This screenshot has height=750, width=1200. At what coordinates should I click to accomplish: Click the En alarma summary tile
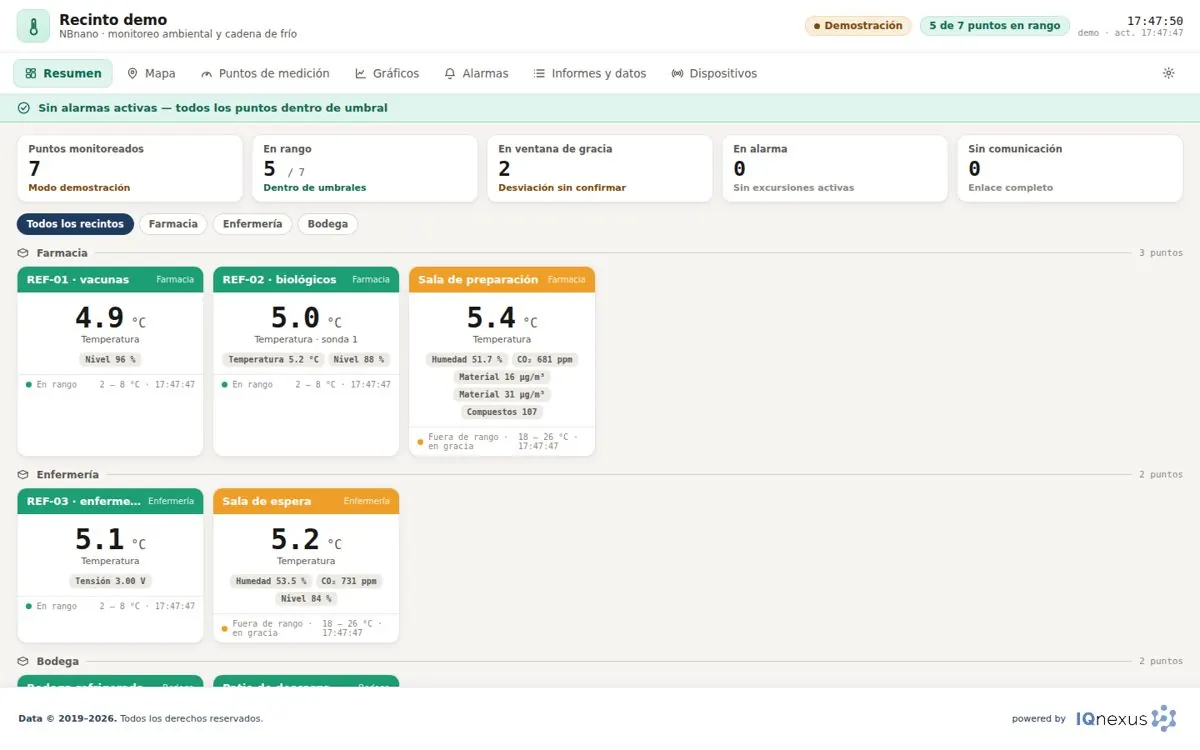835,169
